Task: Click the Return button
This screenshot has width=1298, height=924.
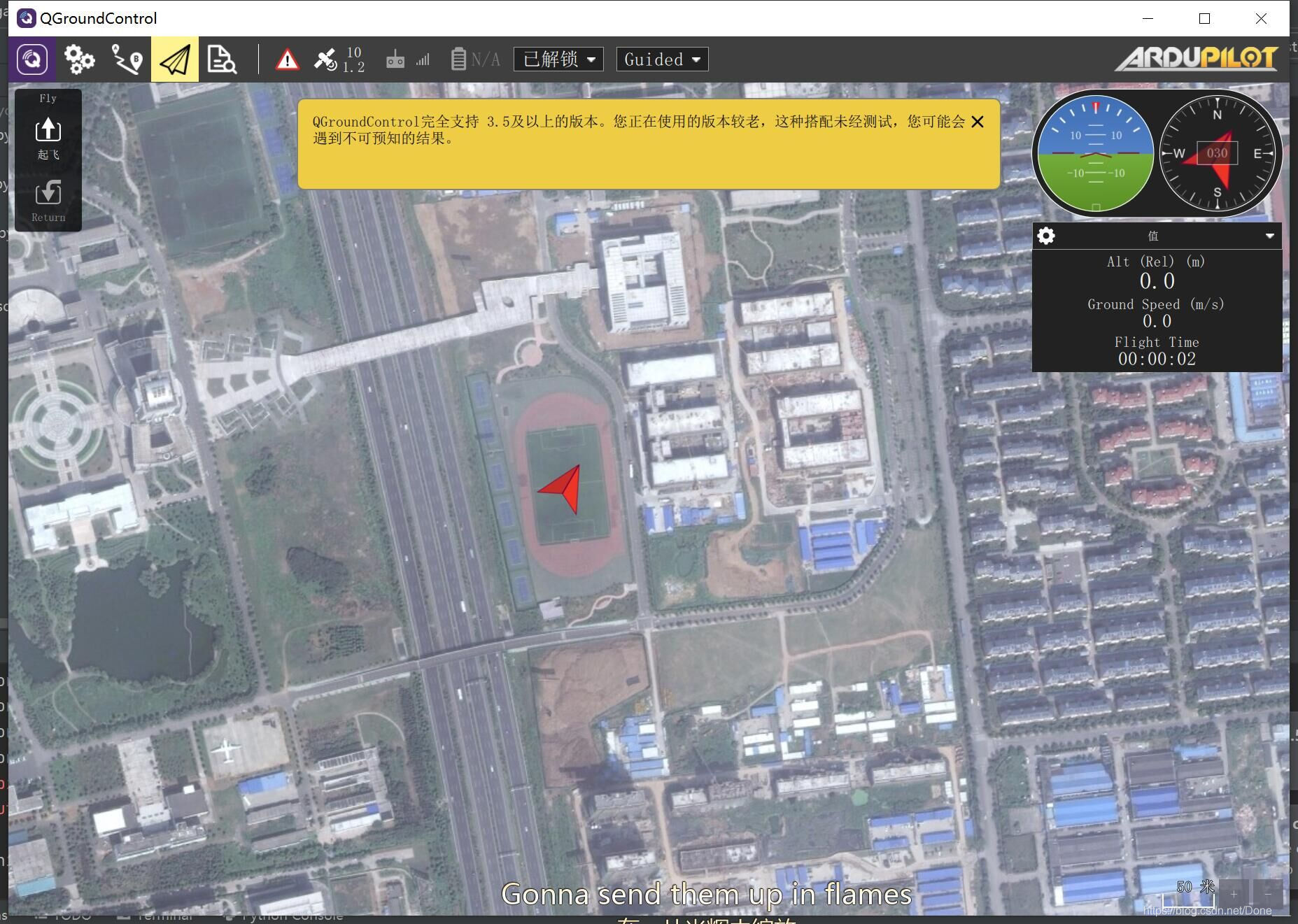Action: click(x=48, y=201)
